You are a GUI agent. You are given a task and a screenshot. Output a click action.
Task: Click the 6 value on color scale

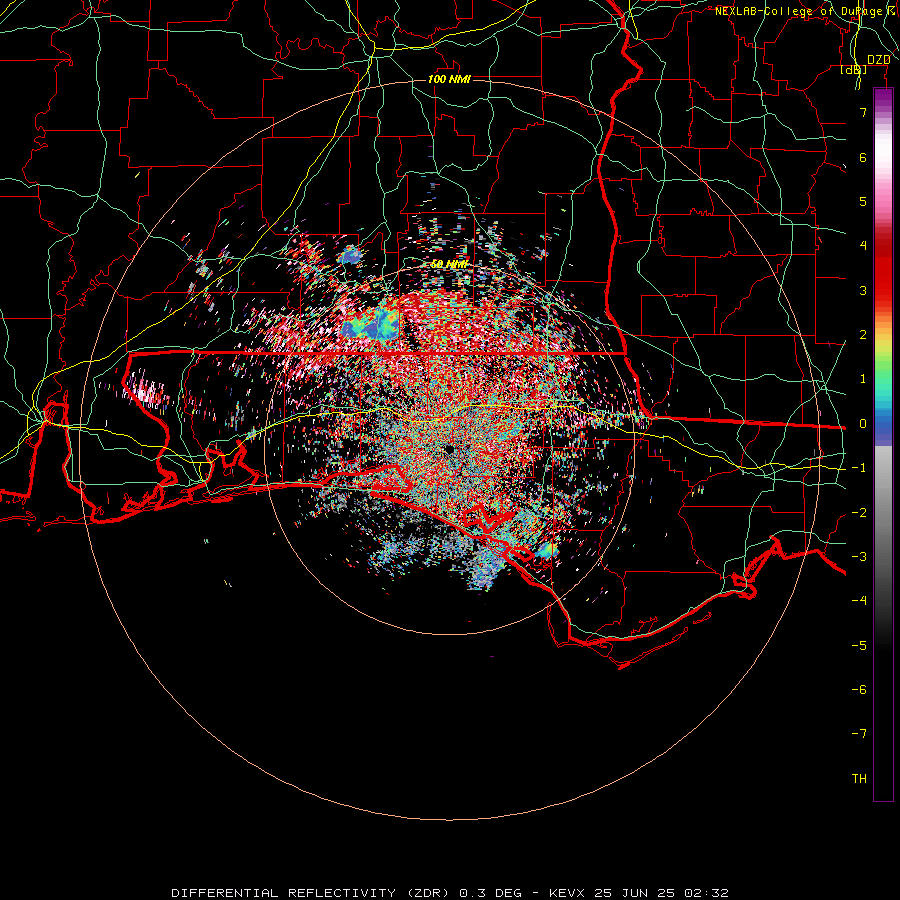[x=863, y=157]
